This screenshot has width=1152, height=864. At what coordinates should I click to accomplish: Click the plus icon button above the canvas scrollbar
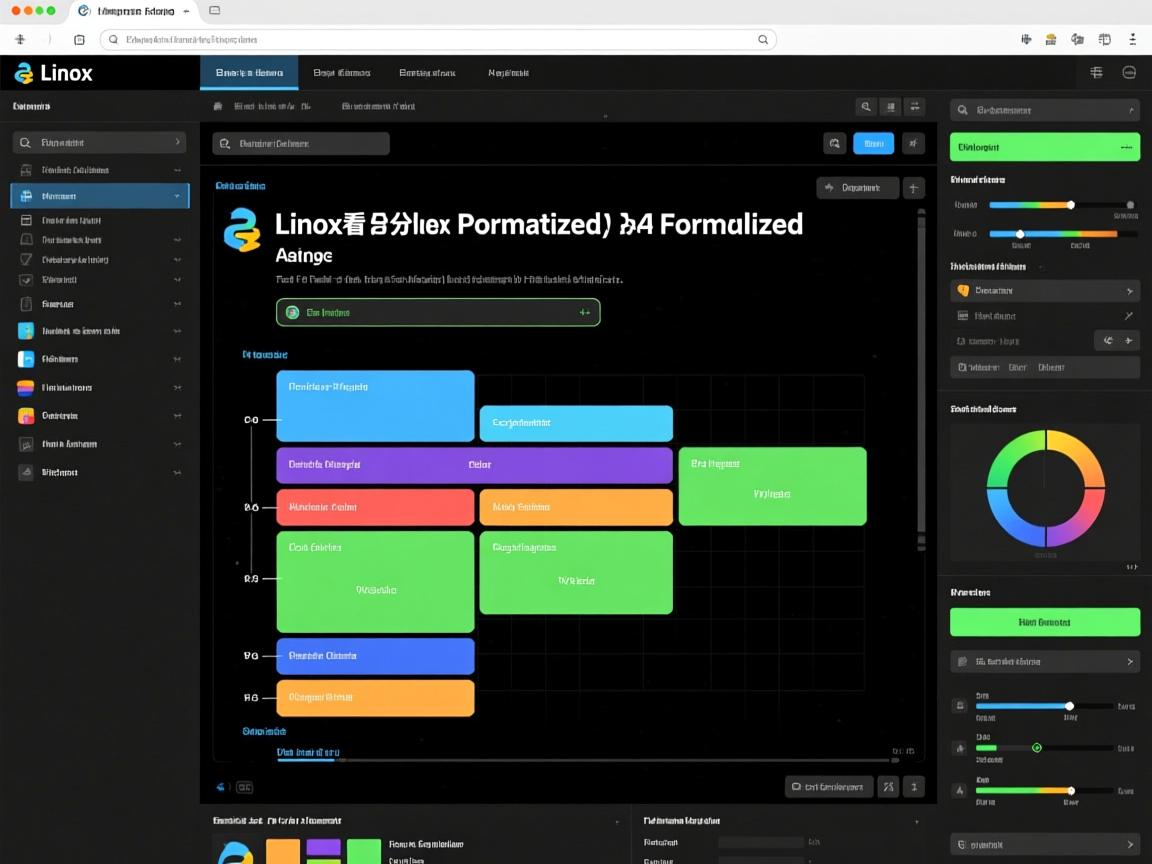[913, 187]
